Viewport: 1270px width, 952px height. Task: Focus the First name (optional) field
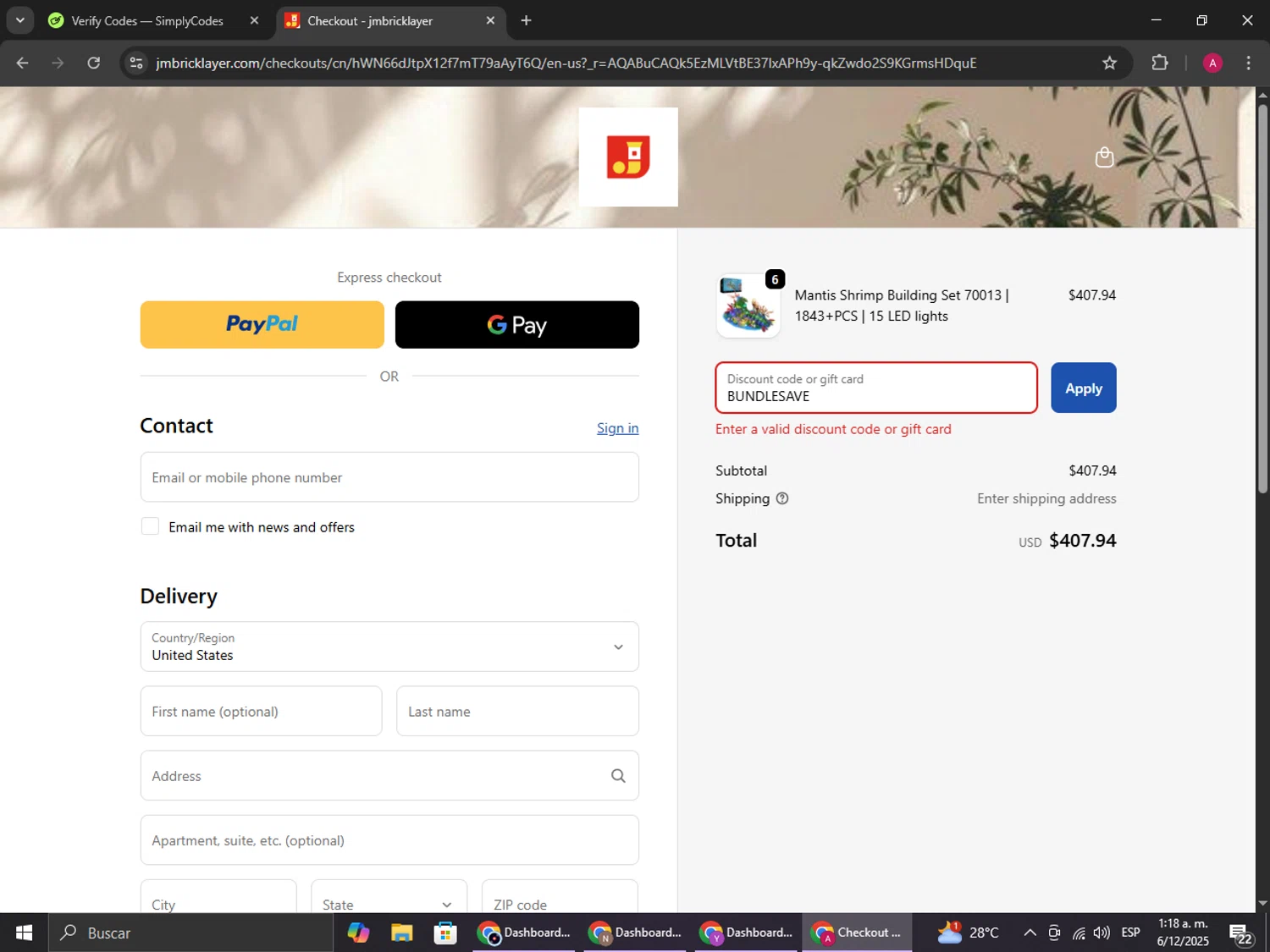(x=261, y=712)
